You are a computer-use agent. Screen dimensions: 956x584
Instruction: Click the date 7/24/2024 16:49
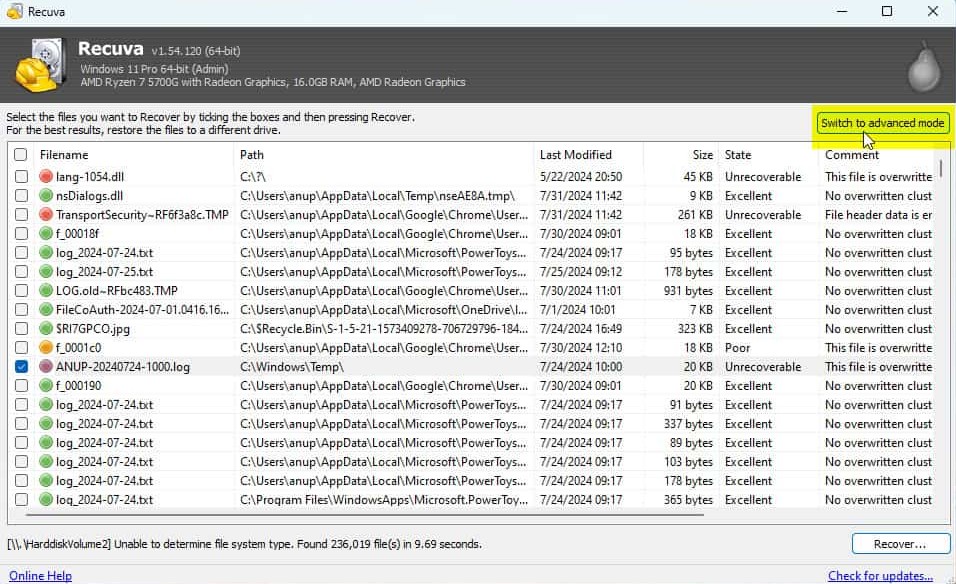coord(581,329)
